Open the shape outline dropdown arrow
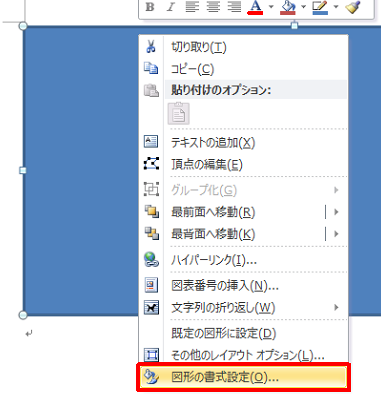Viewport: 381px width, 400px height. point(336,7)
